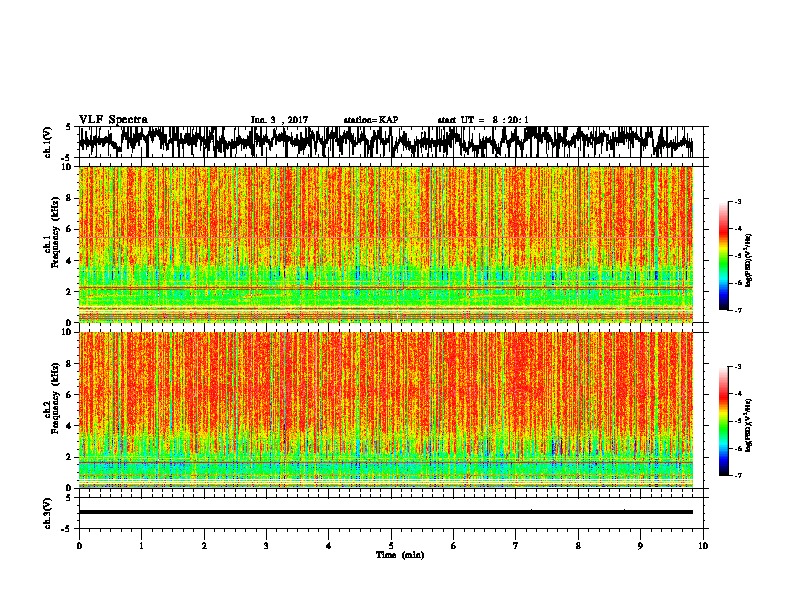Click the ch.1 spectrogram color bar
Screen dimensions: 792x612
[723, 256]
